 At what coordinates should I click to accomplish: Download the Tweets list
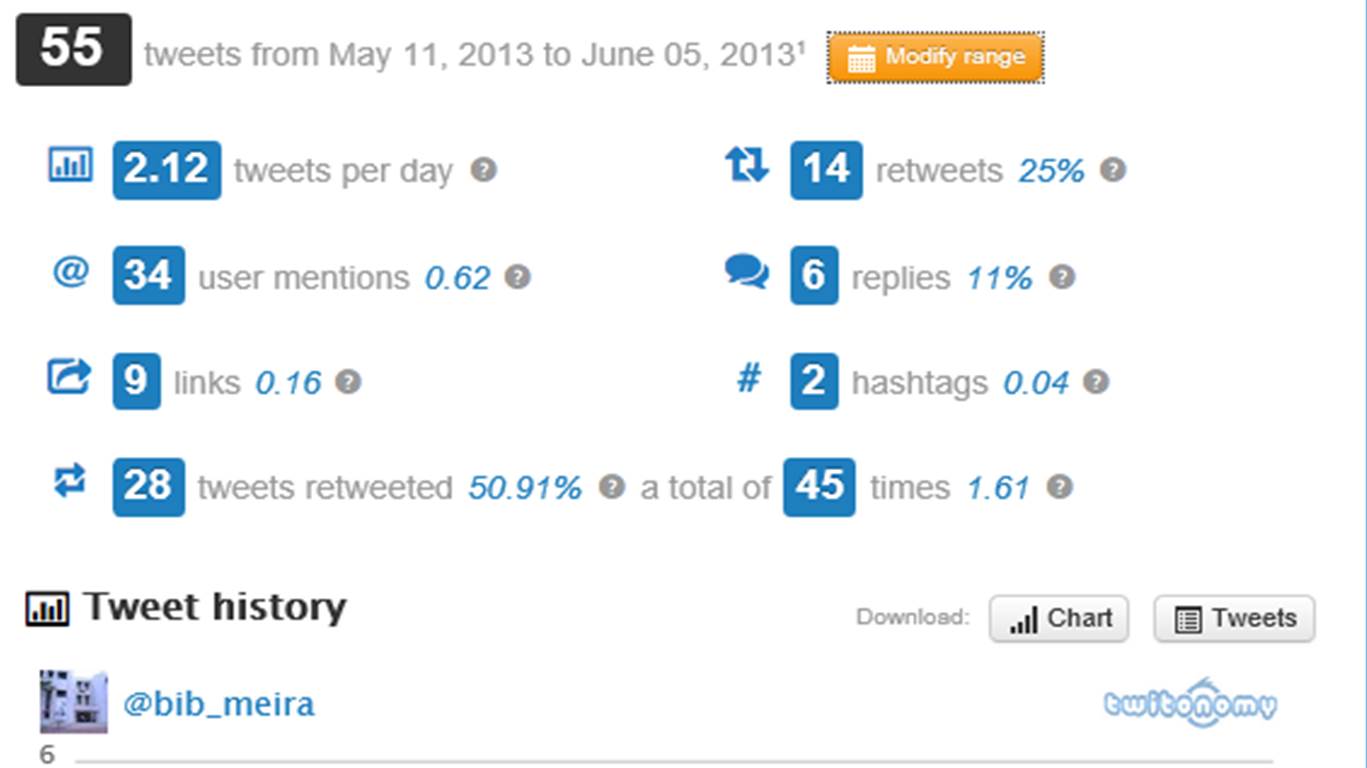point(1234,619)
